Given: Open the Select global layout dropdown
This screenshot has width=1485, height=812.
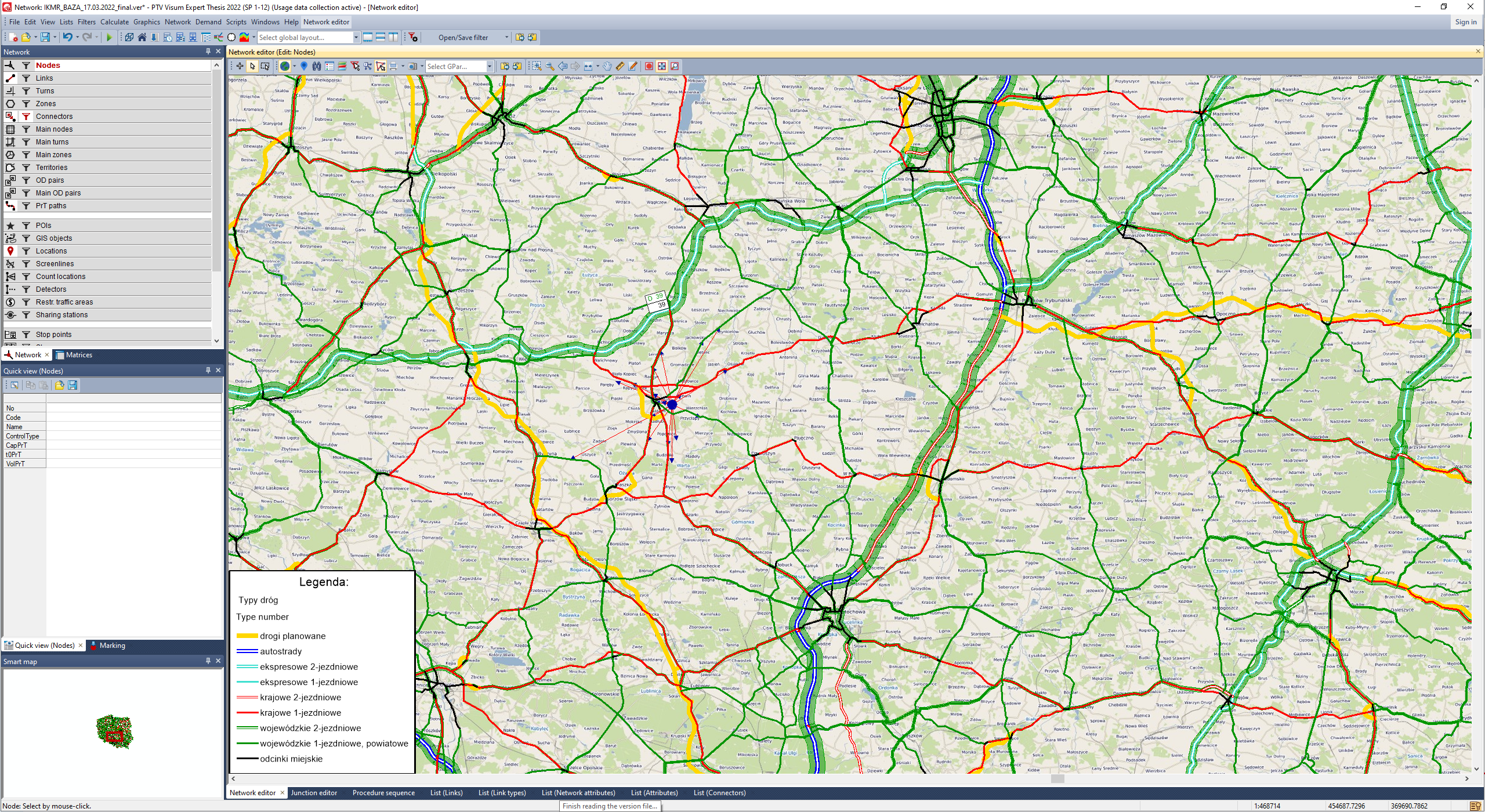Looking at the screenshot, I should click(x=356, y=37).
